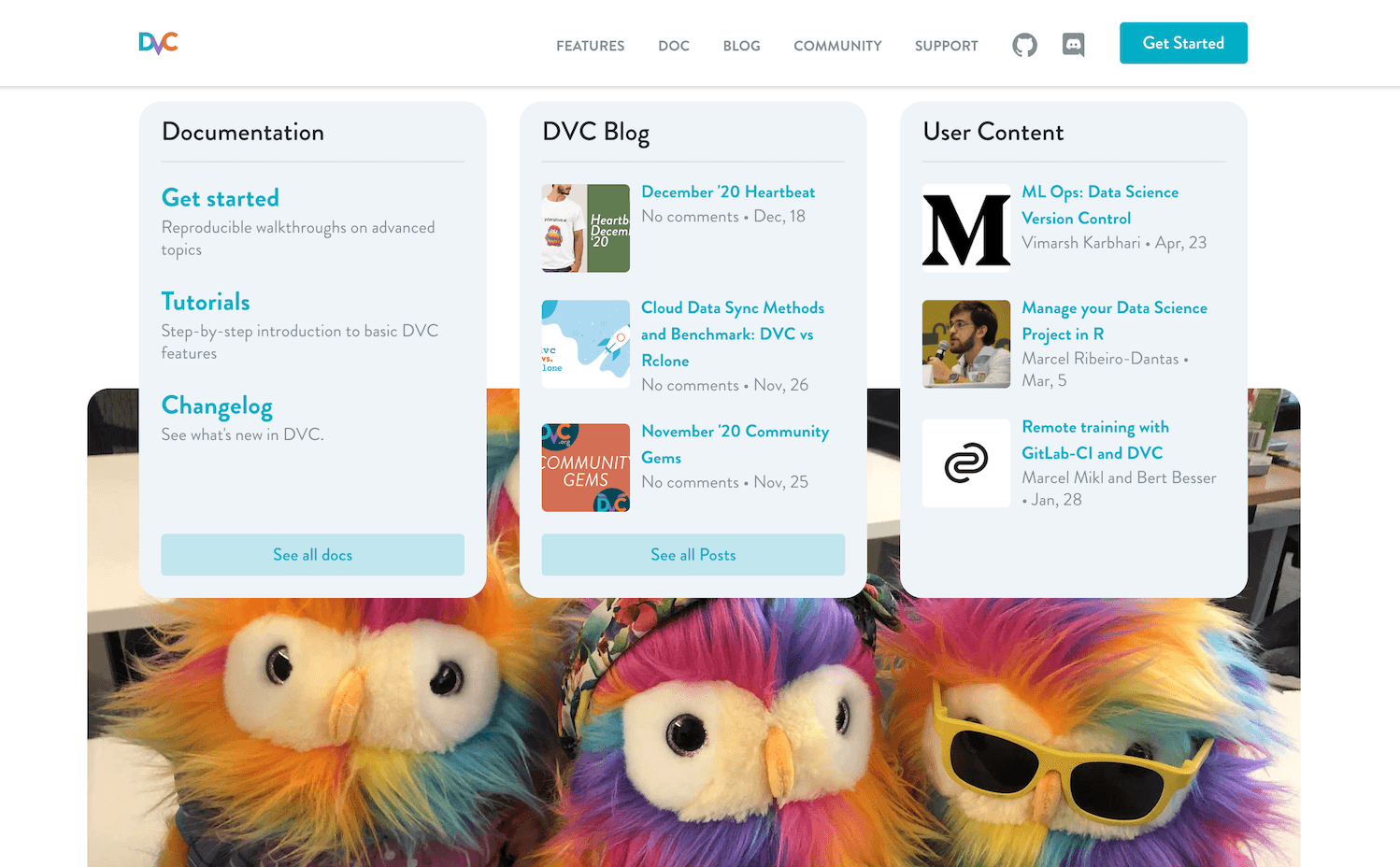Click the Cloud Data Sync blog thumbnail
The height and width of the screenshot is (867, 1400).
(585, 343)
